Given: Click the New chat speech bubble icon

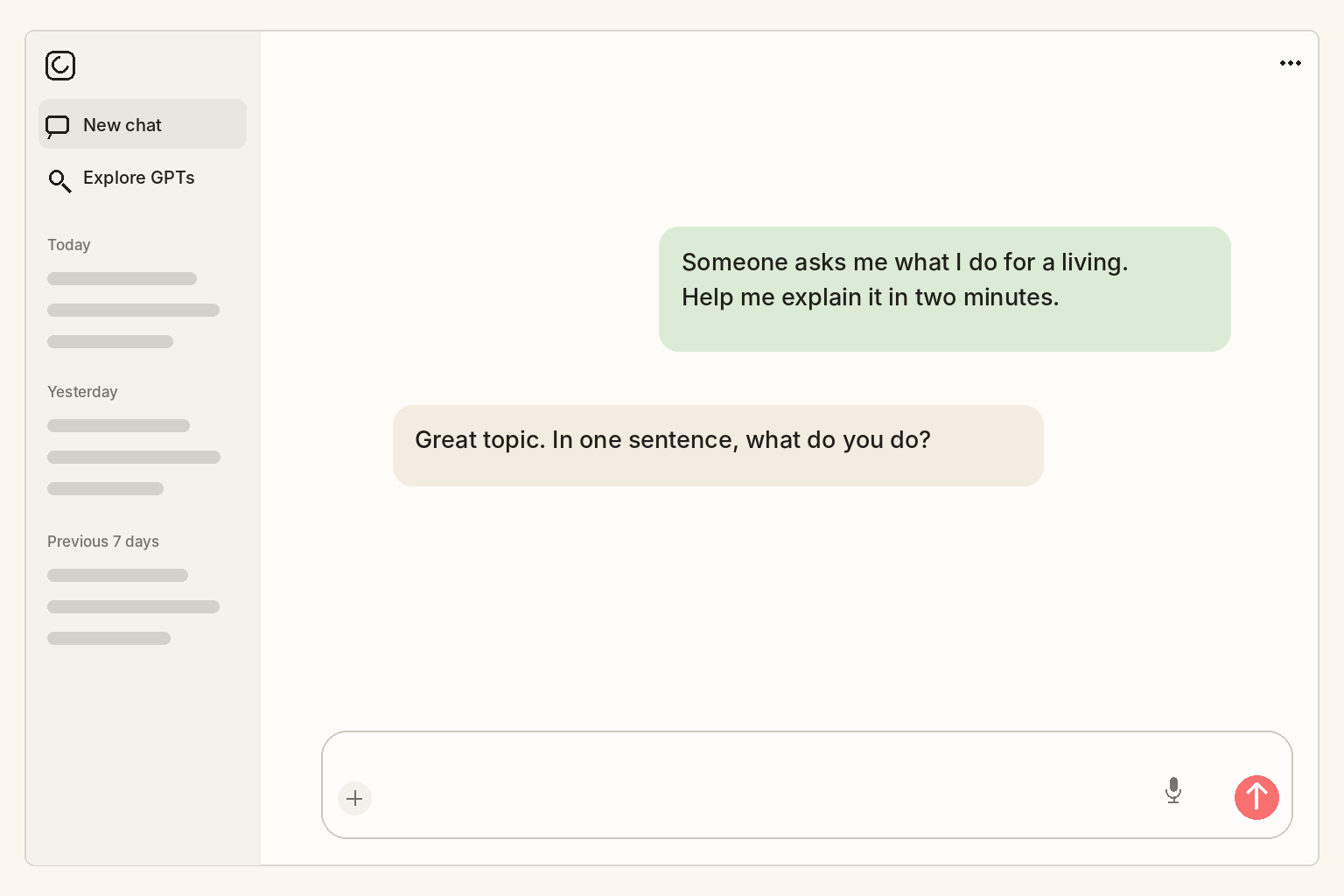Looking at the screenshot, I should 58,126.
